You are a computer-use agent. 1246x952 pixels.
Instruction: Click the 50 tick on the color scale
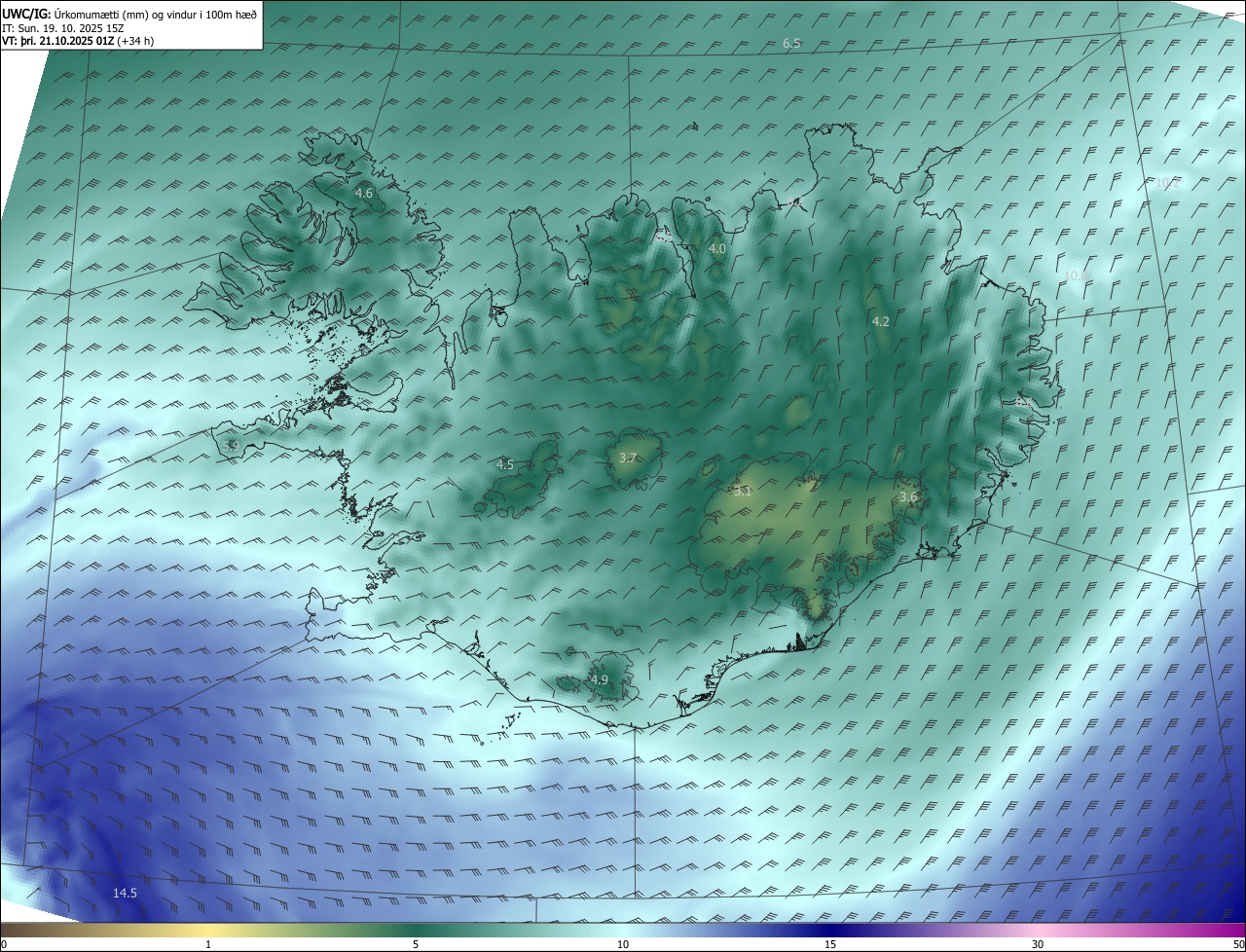1237,944
